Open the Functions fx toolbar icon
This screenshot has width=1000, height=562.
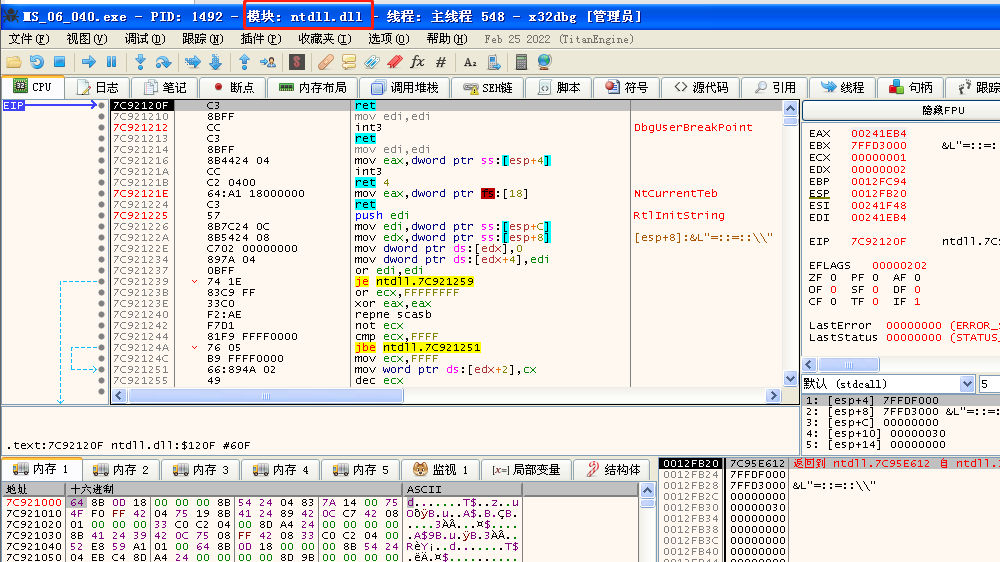418,62
